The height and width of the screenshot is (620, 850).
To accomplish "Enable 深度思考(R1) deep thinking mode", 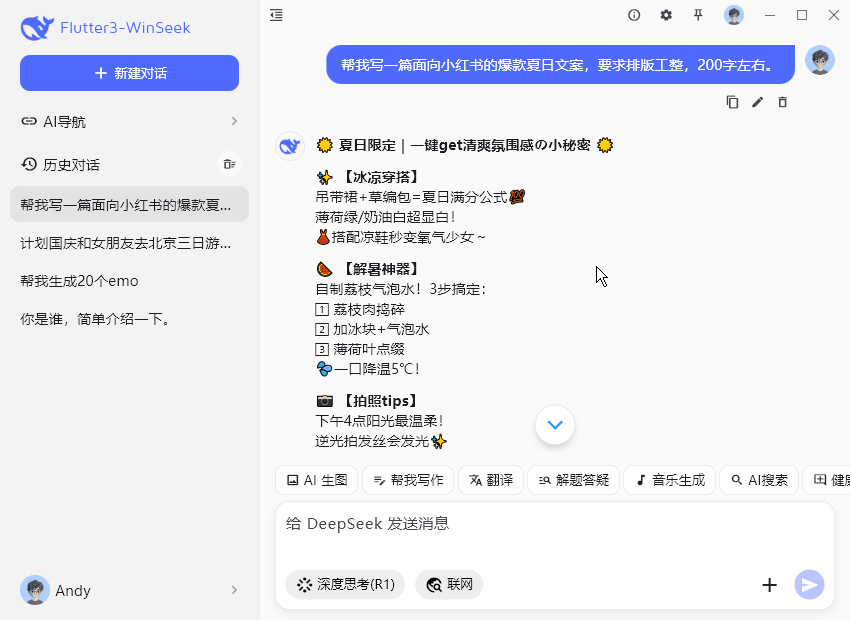I will tap(344, 585).
